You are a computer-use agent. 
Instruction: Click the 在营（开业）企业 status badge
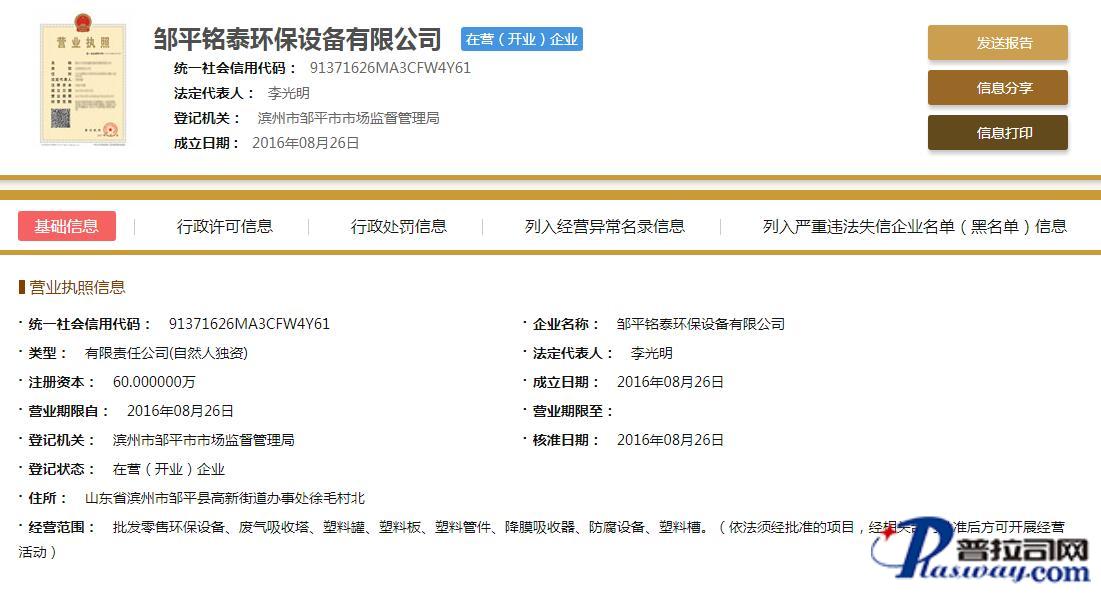coord(522,39)
